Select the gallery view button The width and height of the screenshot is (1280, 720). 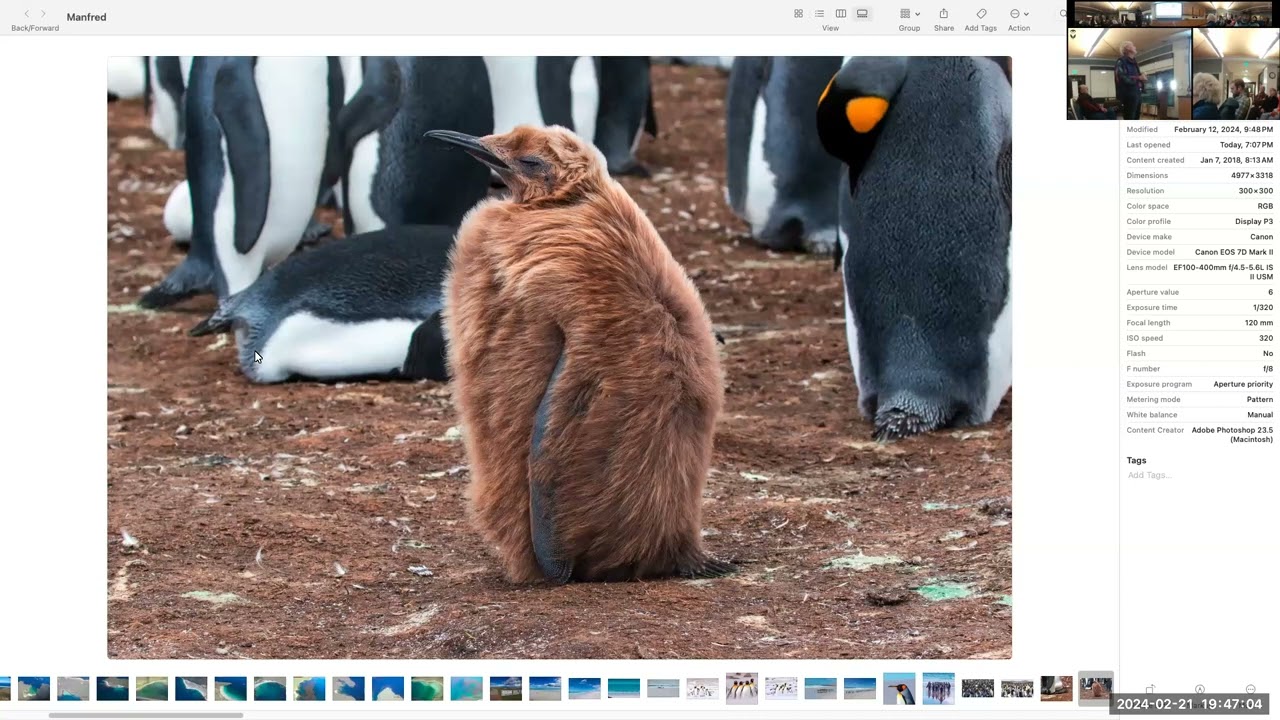click(x=862, y=14)
